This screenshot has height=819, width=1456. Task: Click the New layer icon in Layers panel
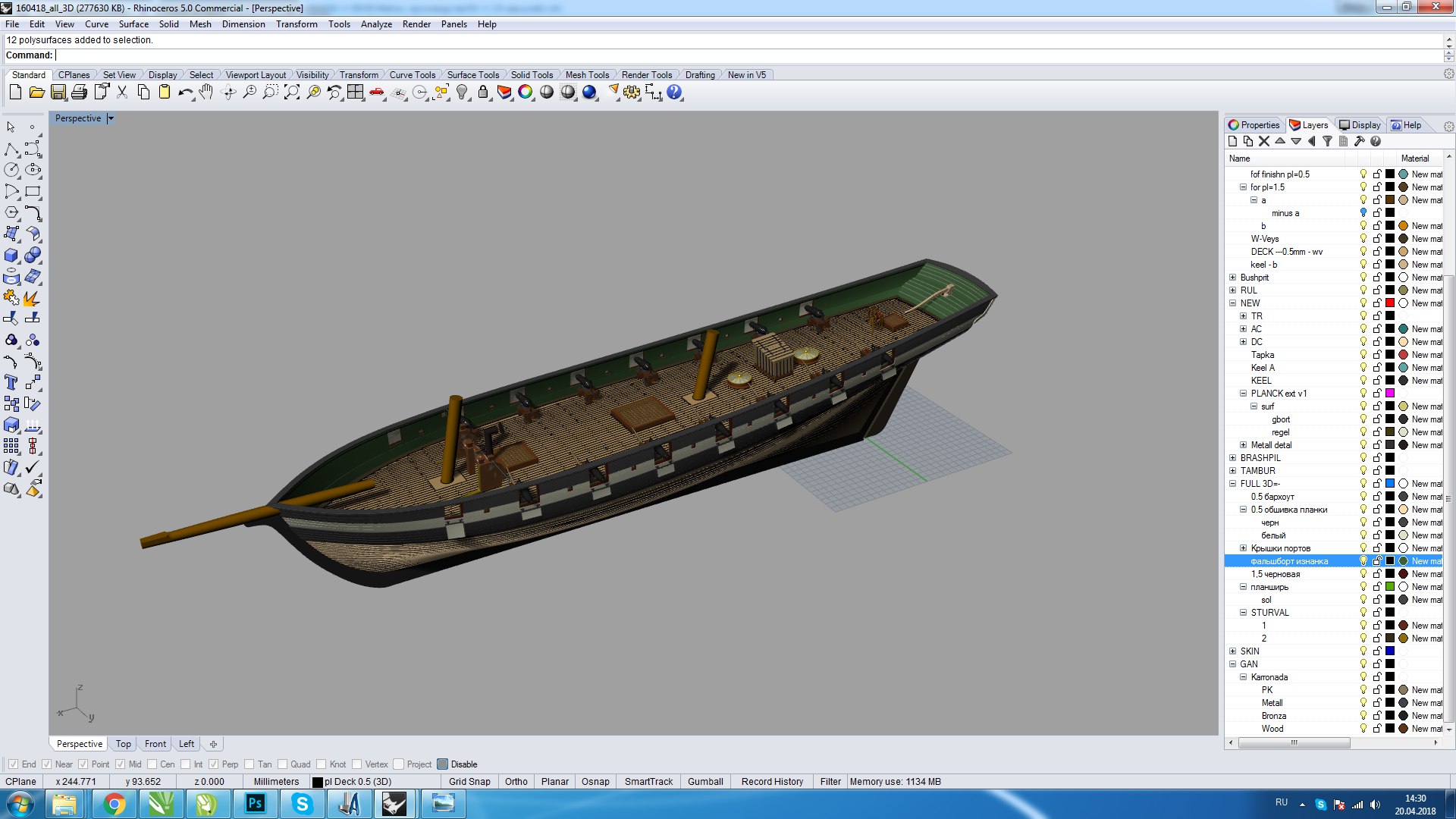tap(1232, 141)
